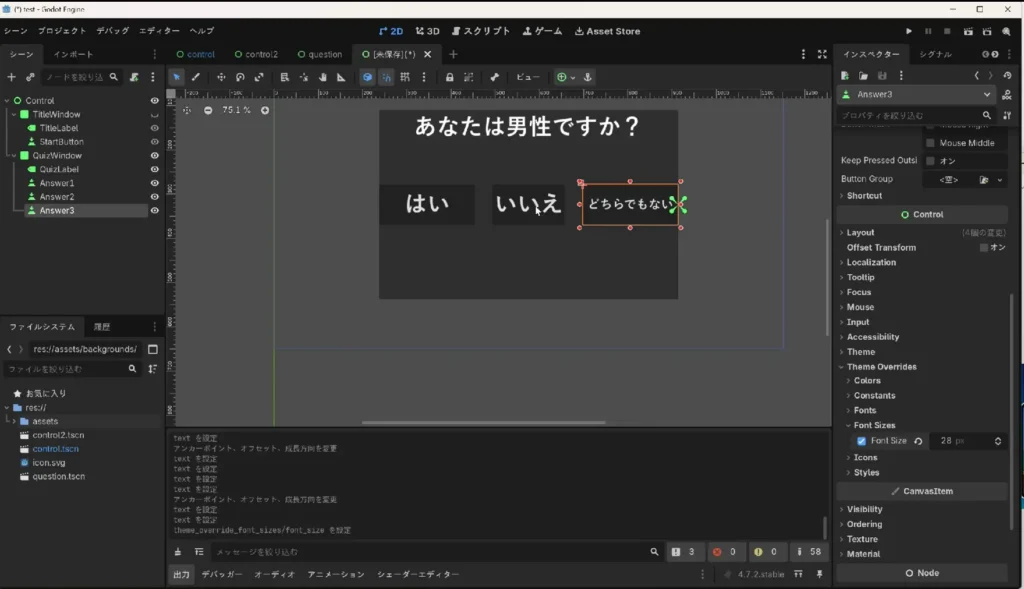Open the デバッグ menu

click(x=112, y=31)
